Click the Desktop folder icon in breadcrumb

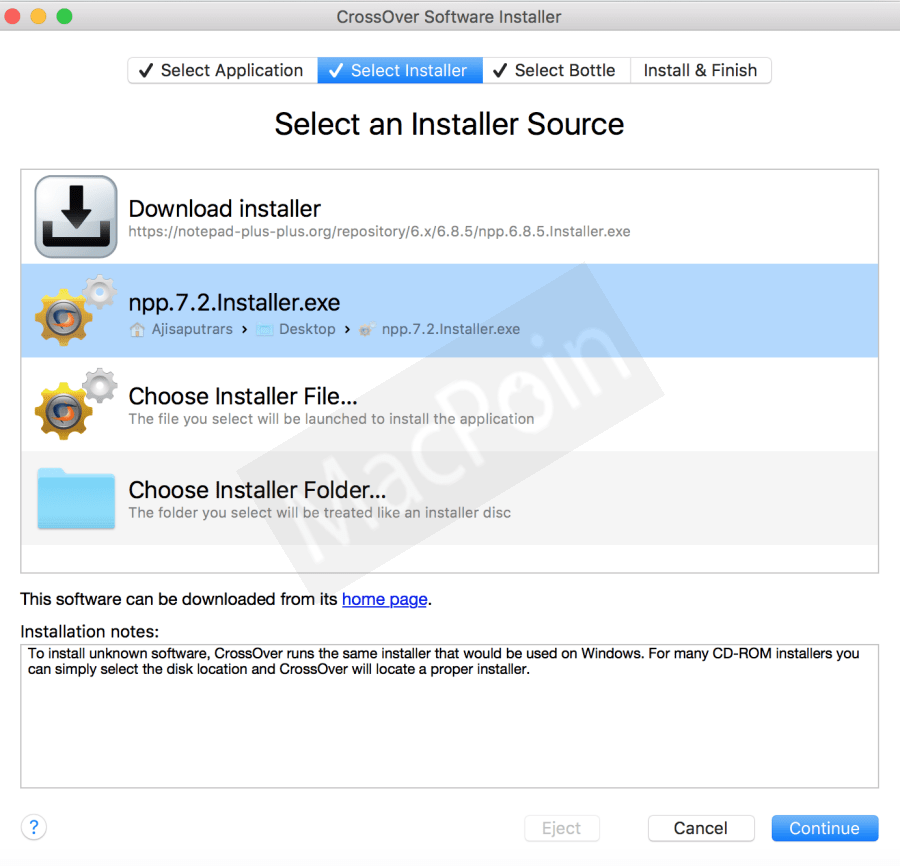pyautogui.click(x=263, y=329)
